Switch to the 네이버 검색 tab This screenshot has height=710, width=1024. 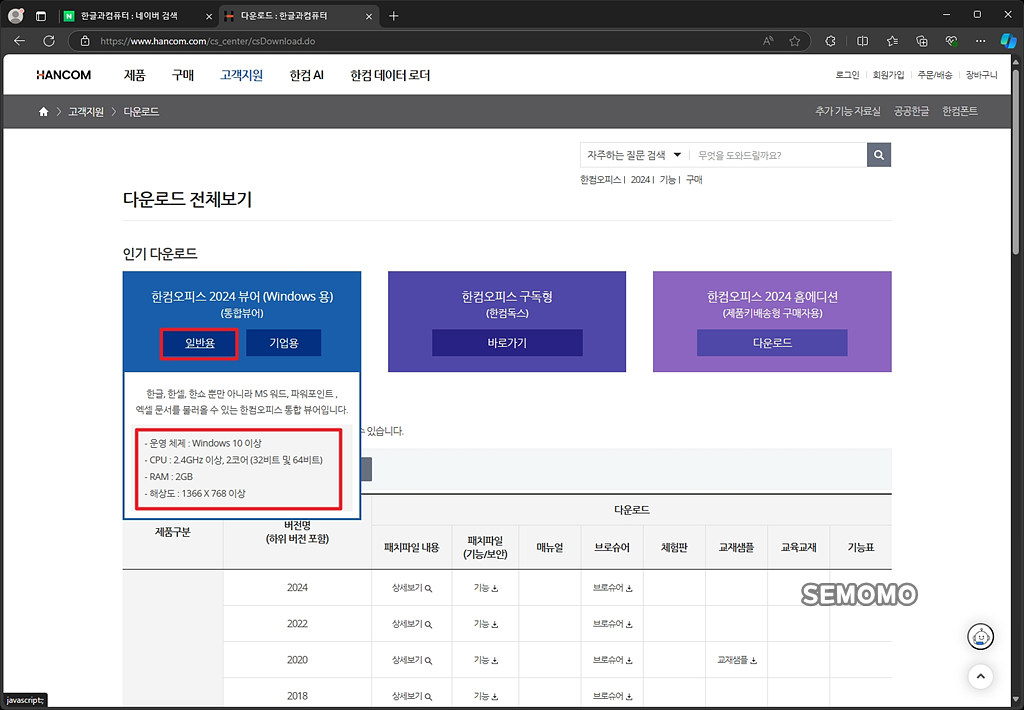click(137, 16)
